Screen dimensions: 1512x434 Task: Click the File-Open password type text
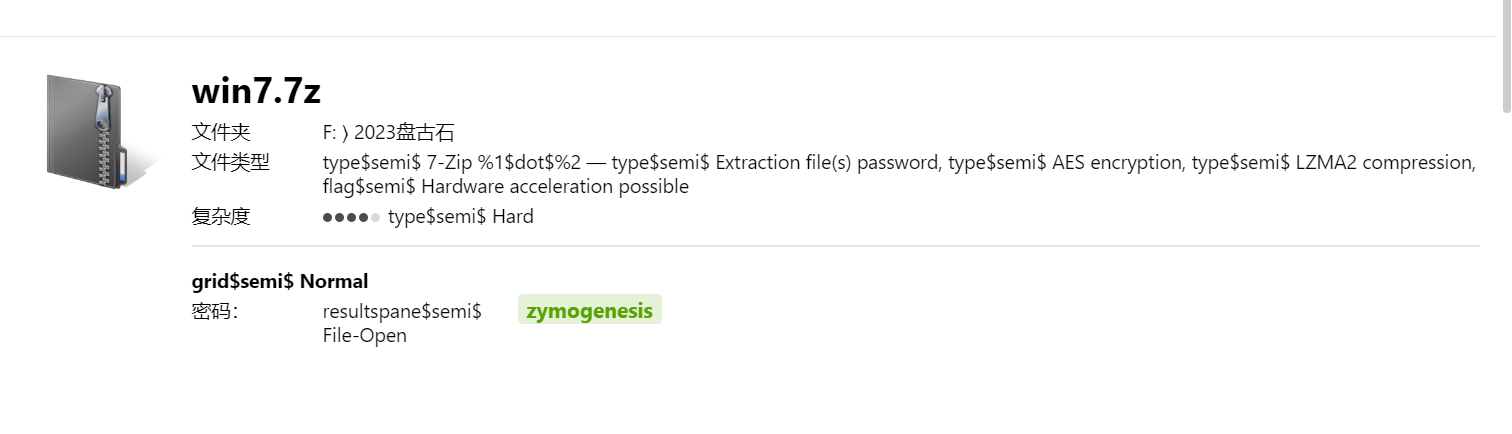coord(365,336)
